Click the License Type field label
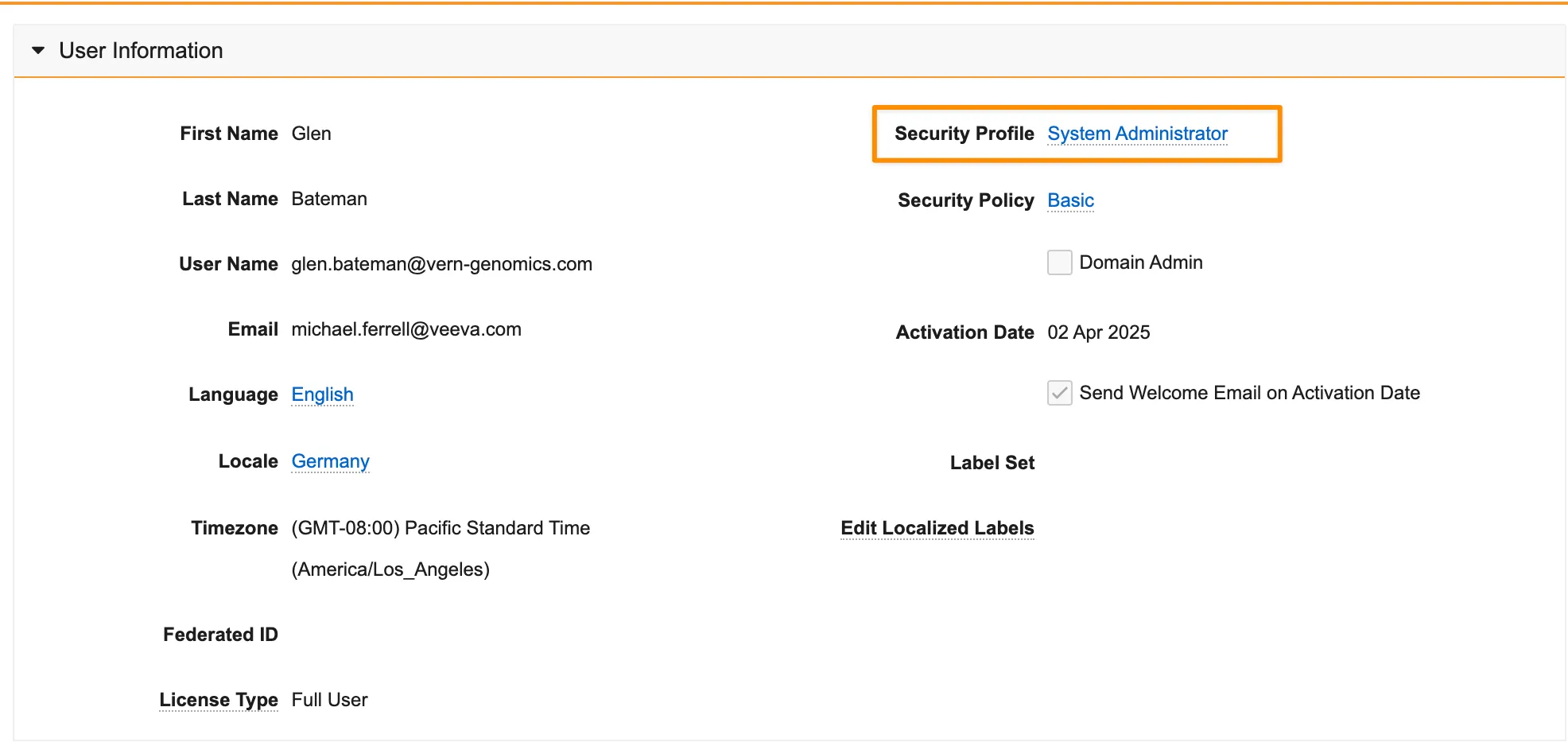The height and width of the screenshot is (746, 1568). tap(219, 700)
